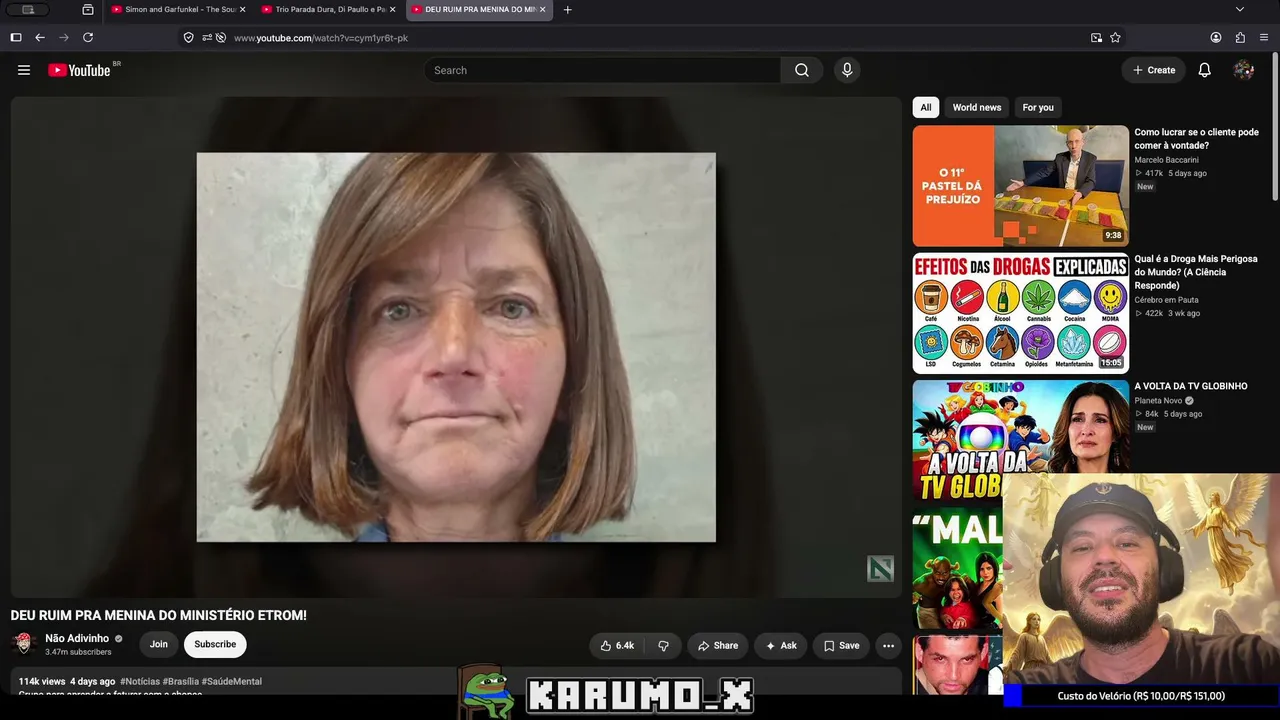The width and height of the screenshot is (1280, 720).
Task: Close the Trio Parada Dura tab
Action: point(392,10)
